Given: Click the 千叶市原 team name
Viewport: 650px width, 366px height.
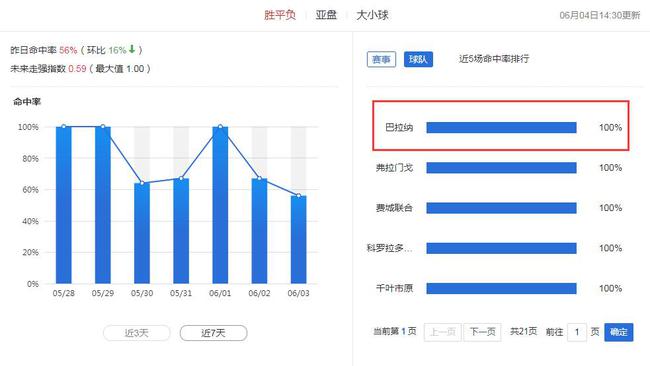Looking at the screenshot, I should point(394,288).
